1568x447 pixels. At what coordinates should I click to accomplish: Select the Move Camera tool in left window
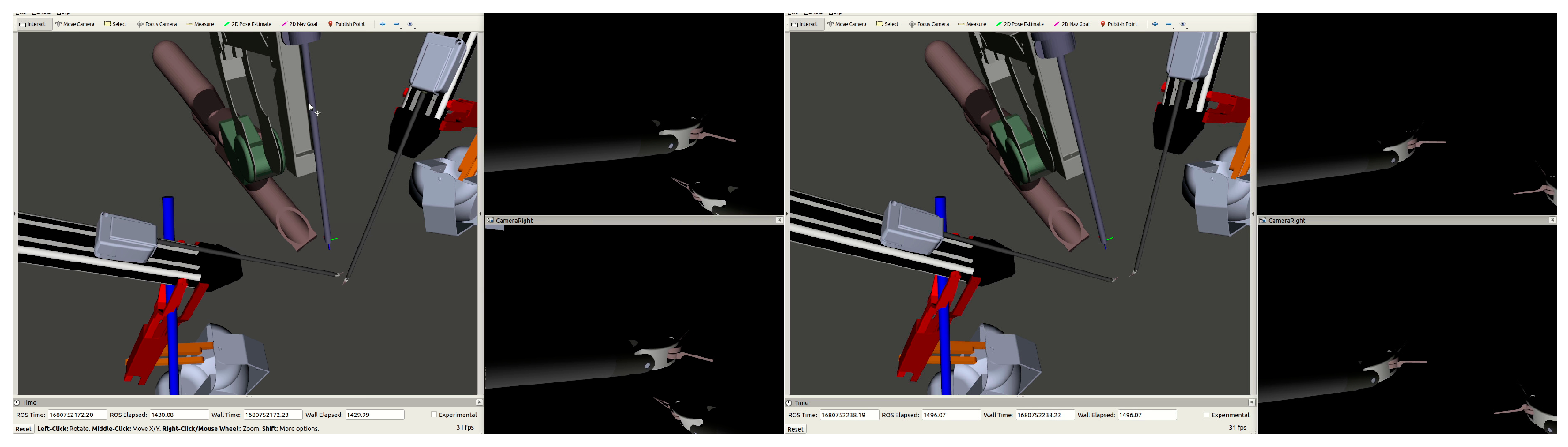tap(75, 24)
